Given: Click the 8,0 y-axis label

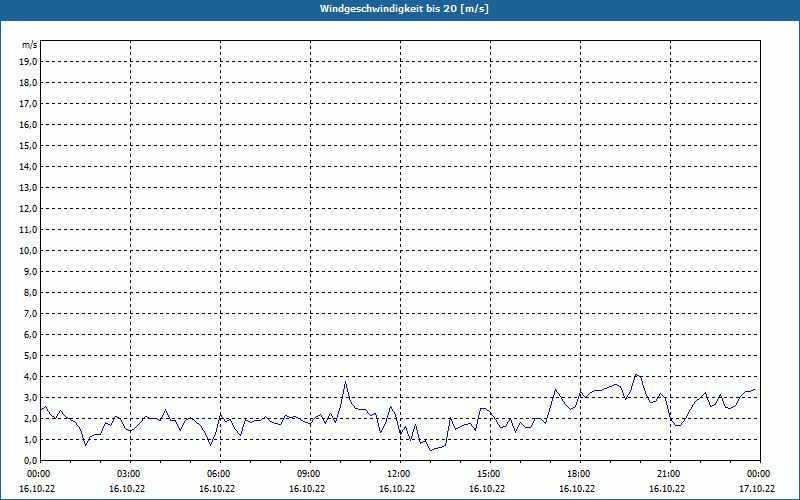Looking at the screenshot, I should [31, 293].
